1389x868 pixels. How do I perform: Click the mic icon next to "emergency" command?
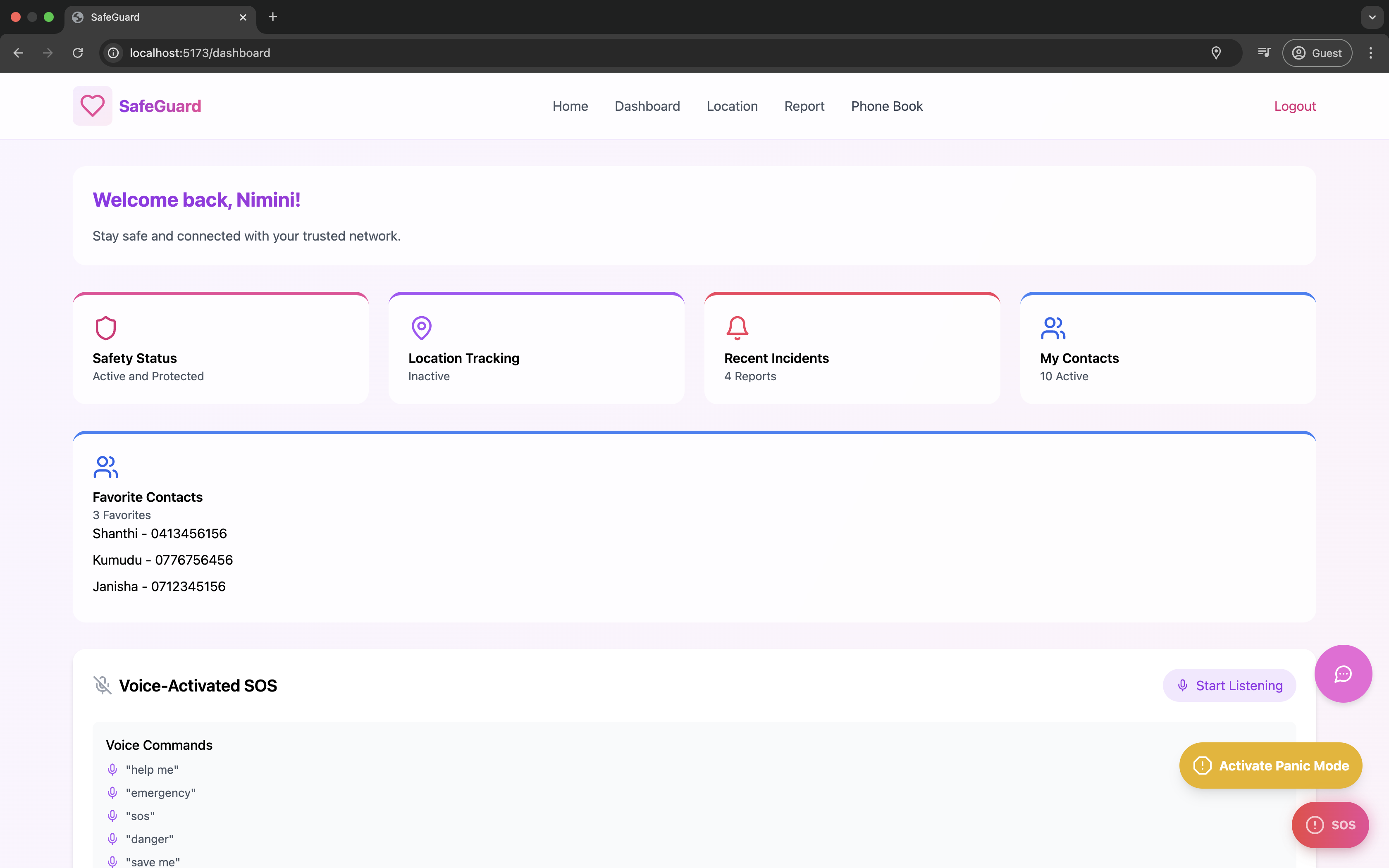112,792
